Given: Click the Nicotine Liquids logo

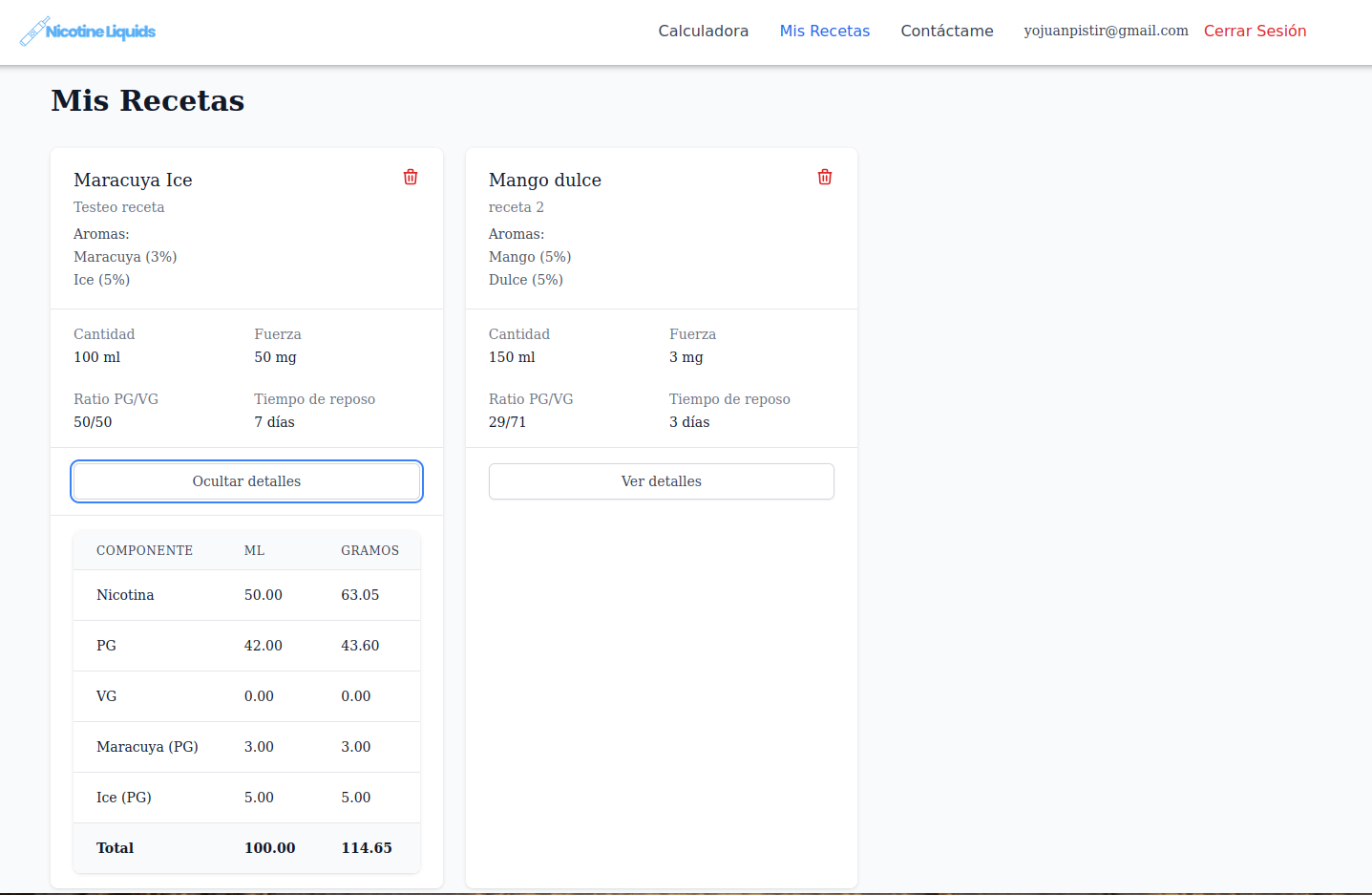Looking at the screenshot, I should pyautogui.click(x=88, y=32).
